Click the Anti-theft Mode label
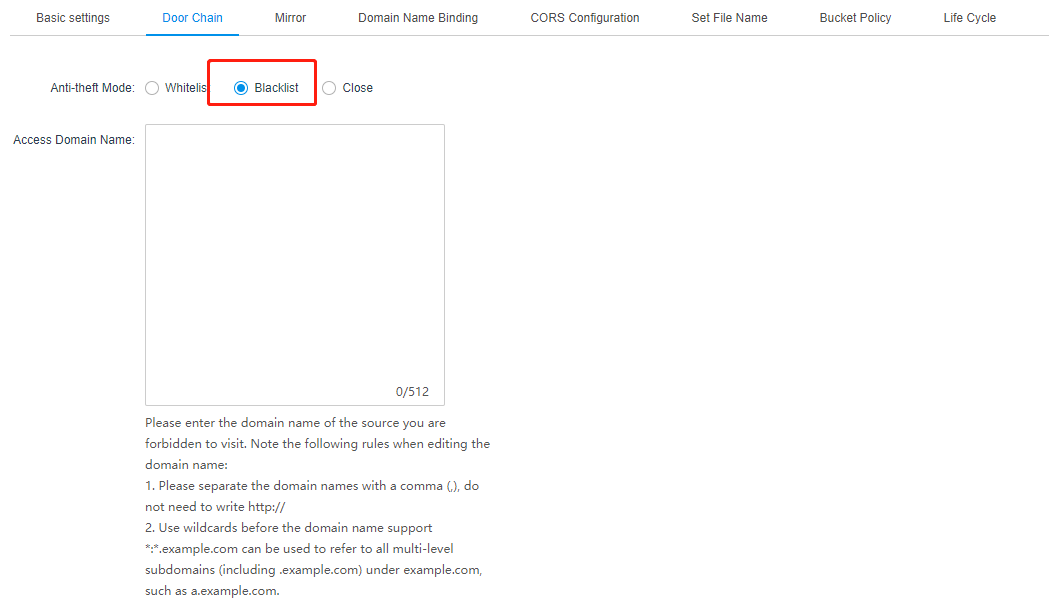The height and width of the screenshot is (604, 1052). point(93,88)
